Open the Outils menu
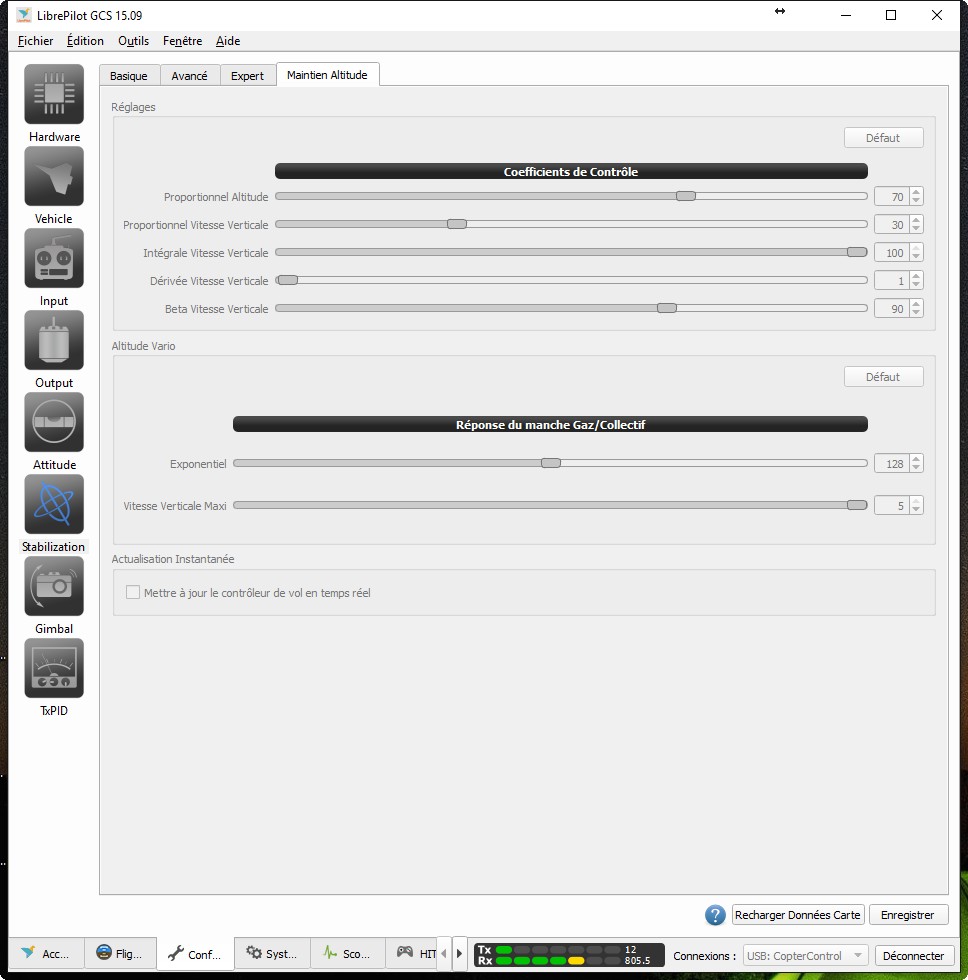The height and width of the screenshot is (980, 968). [x=133, y=41]
